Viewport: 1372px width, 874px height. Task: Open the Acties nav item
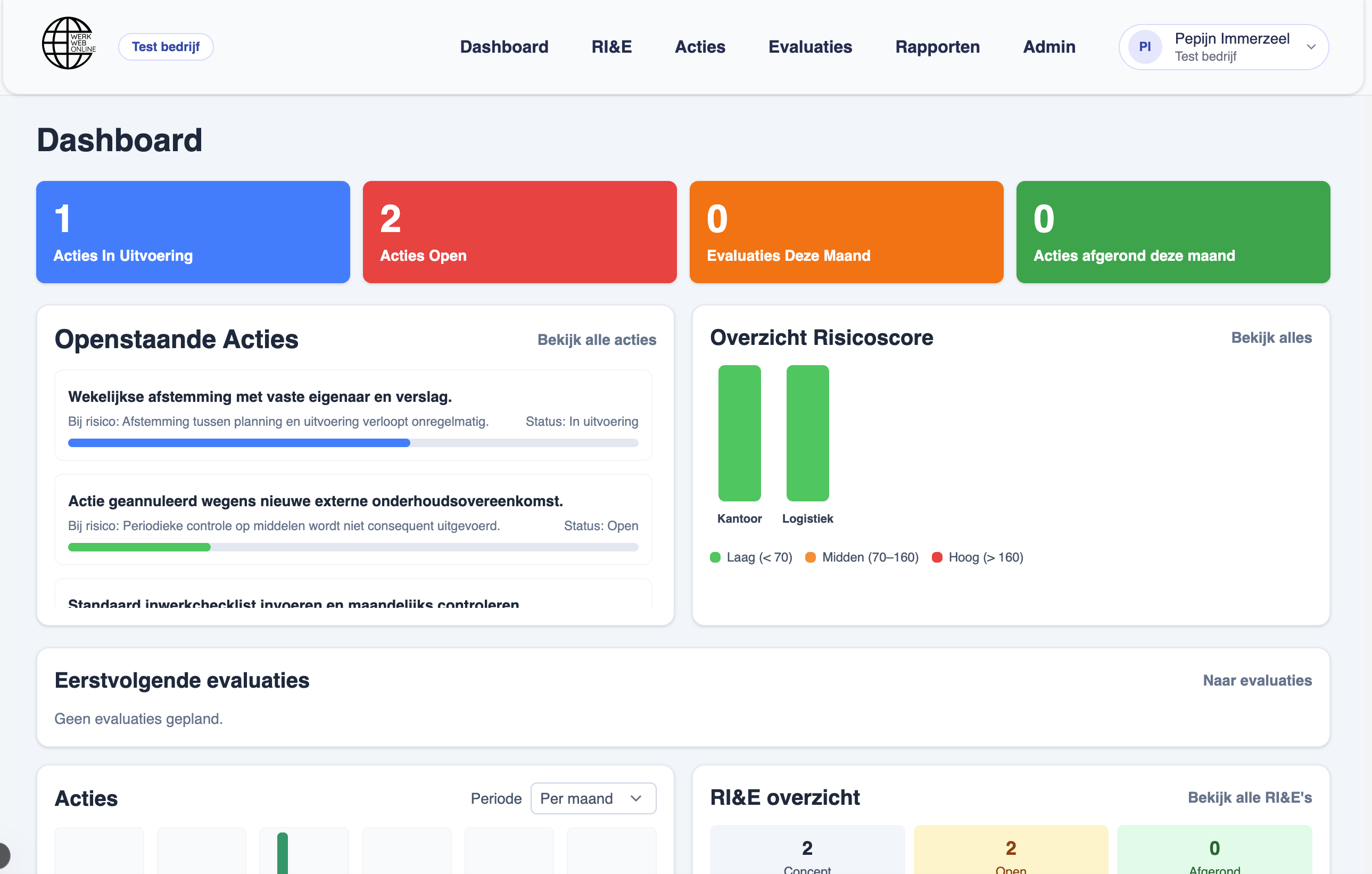coord(700,47)
